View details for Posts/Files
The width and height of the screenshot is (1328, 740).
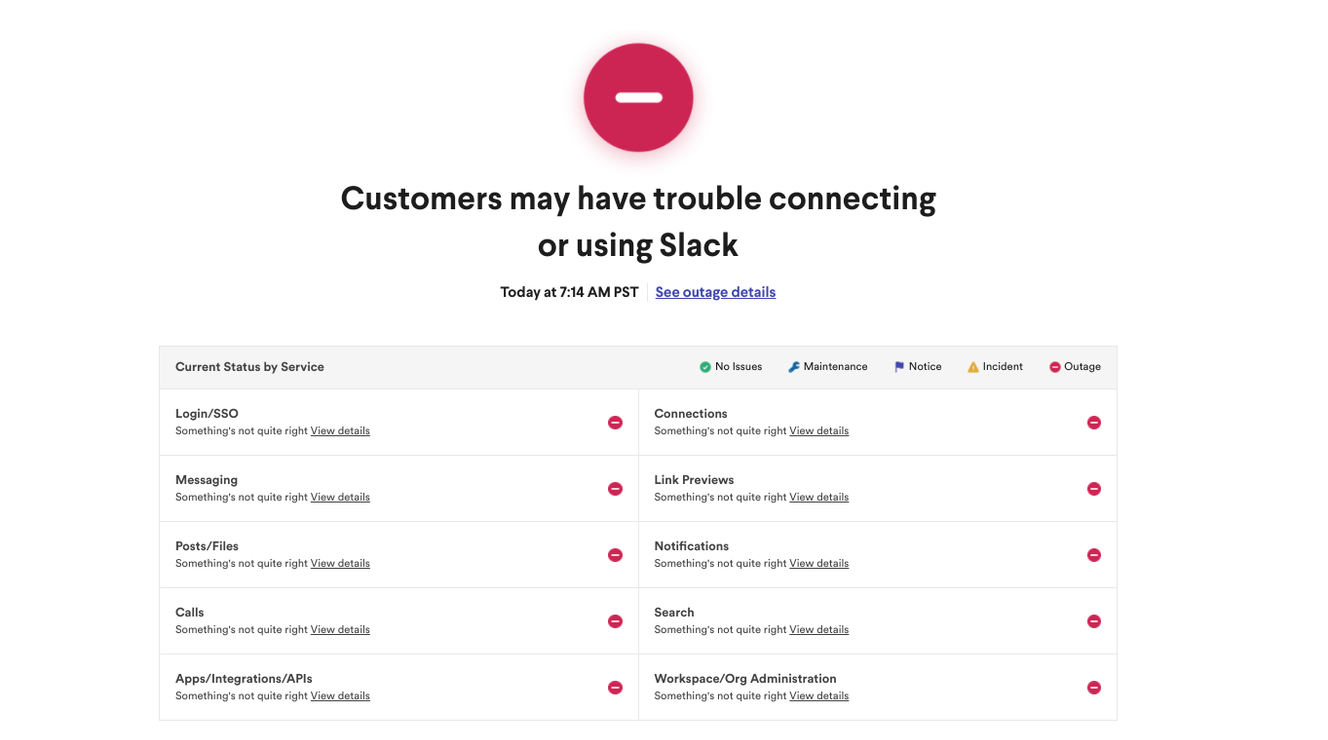pos(340,563)
